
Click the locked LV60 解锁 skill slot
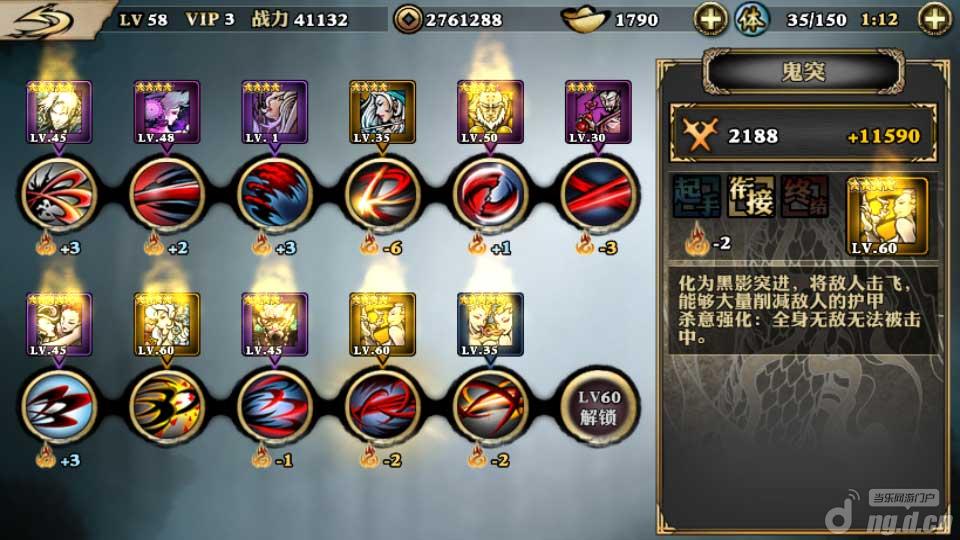point(598,406)
